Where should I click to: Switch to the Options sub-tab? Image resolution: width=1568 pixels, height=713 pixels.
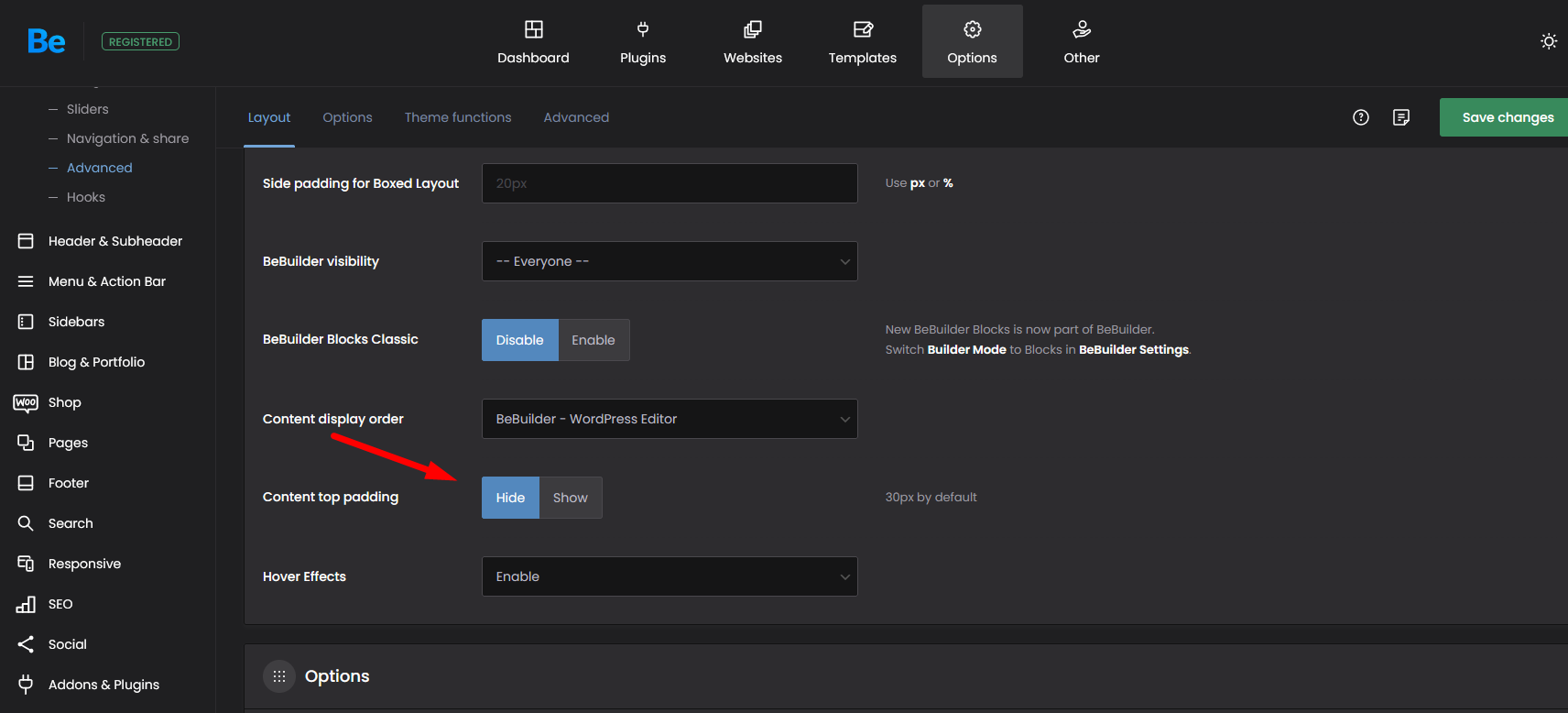(x=347, y=117)
